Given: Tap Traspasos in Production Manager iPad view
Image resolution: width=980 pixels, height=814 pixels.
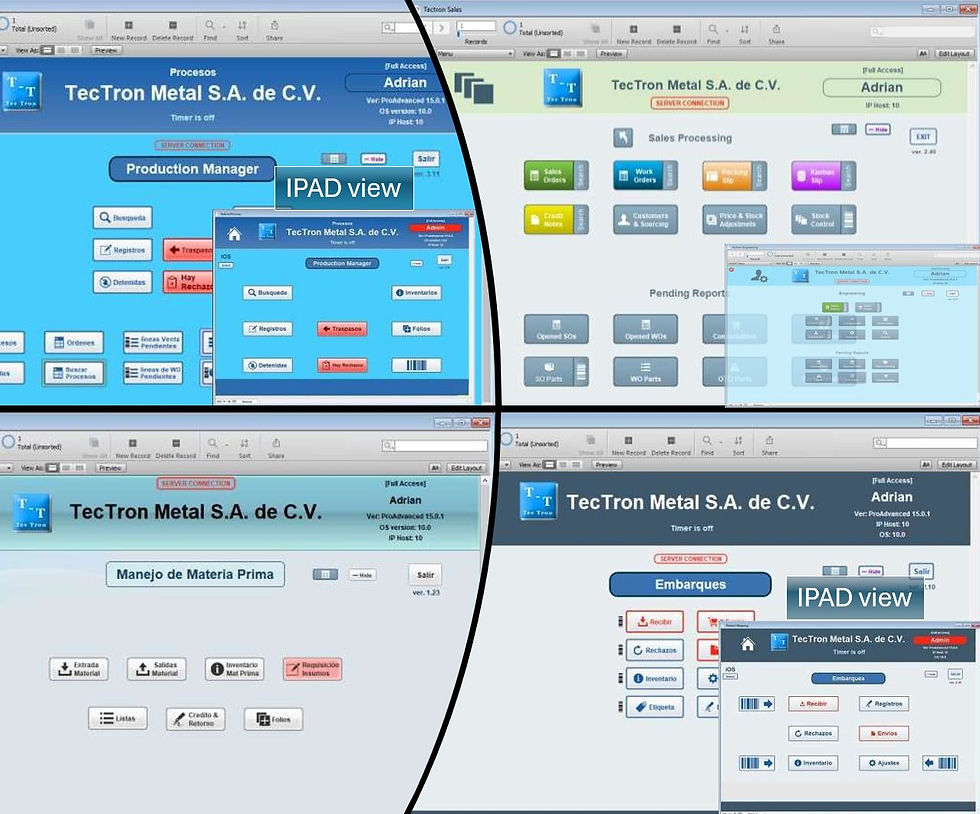Looking at the screenshot, I should pyautogui.click(x=342, y=329).
